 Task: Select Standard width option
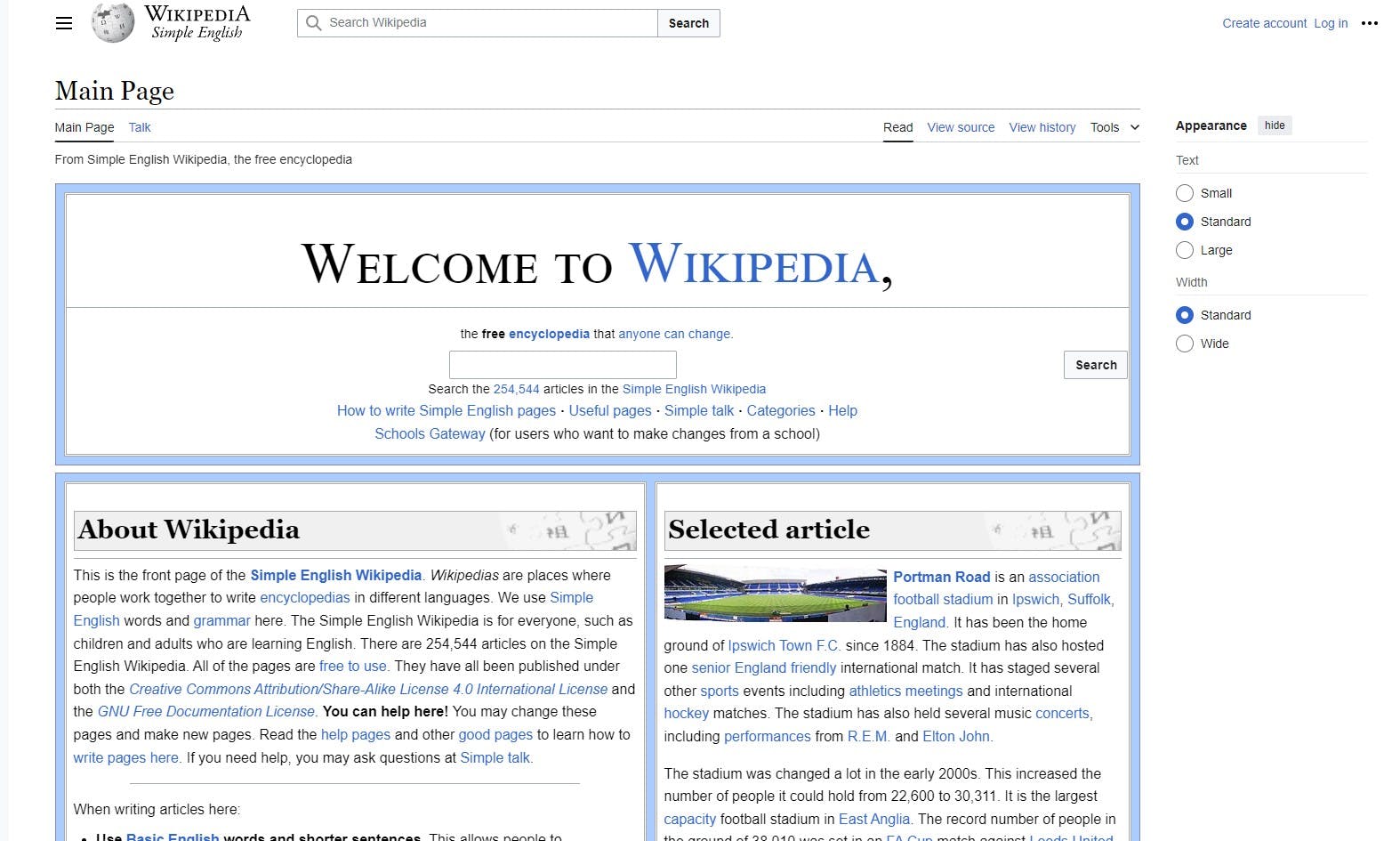pyautogui.click(x=1185, y=315)
